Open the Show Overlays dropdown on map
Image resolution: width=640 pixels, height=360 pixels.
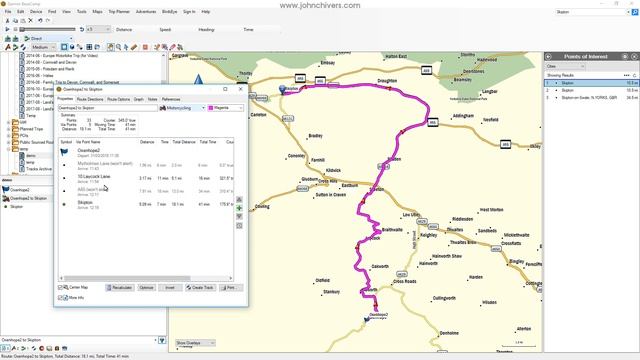tap(195, 343)
